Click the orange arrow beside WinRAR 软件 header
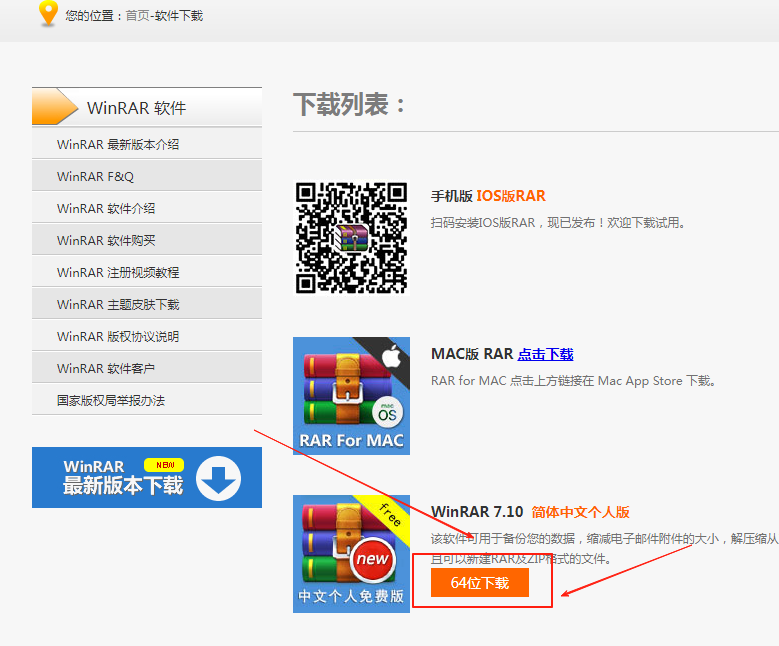Screen dimensions: 779x646 click(x=55, y=106)
